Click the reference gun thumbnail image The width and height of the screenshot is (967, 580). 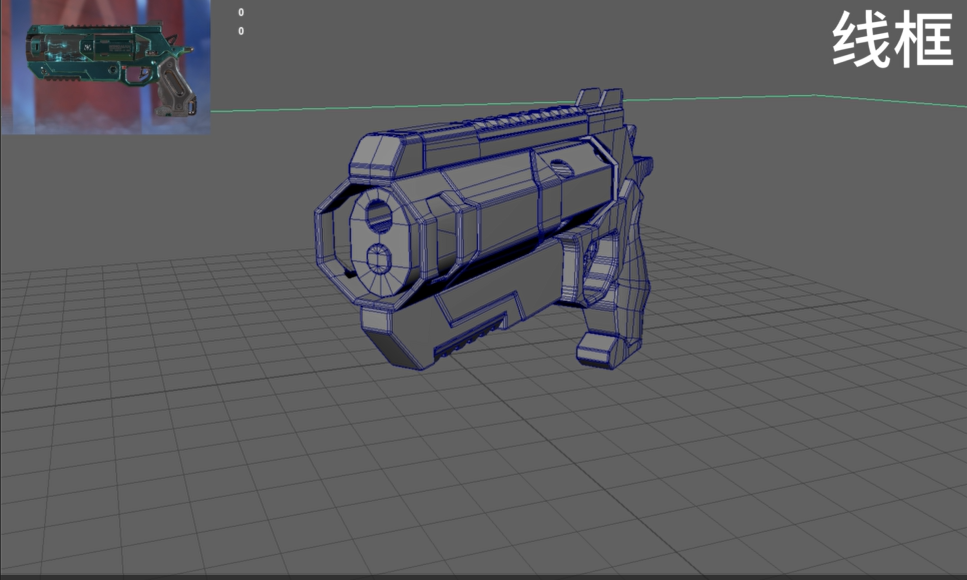point(105,67)
